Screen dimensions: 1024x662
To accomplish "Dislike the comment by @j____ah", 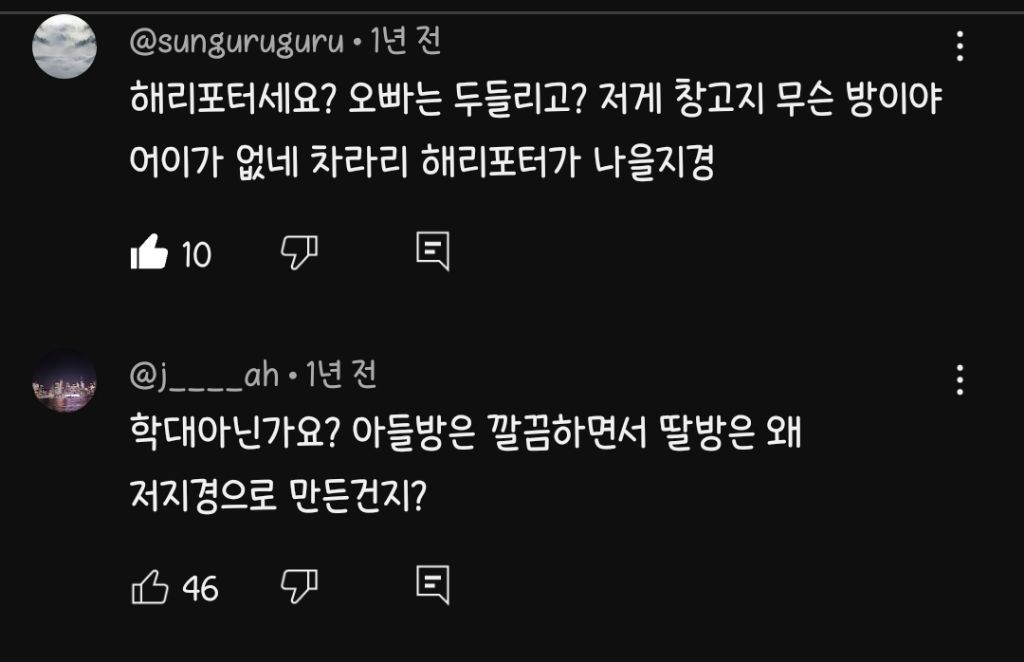I will pyautogui.click(x=299, y=586).
